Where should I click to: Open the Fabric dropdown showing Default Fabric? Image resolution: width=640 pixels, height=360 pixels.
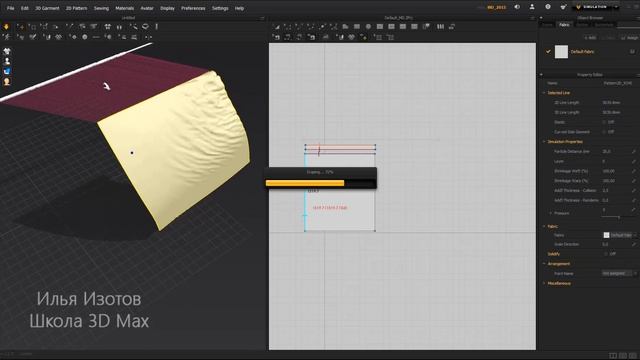pos(623,235)
